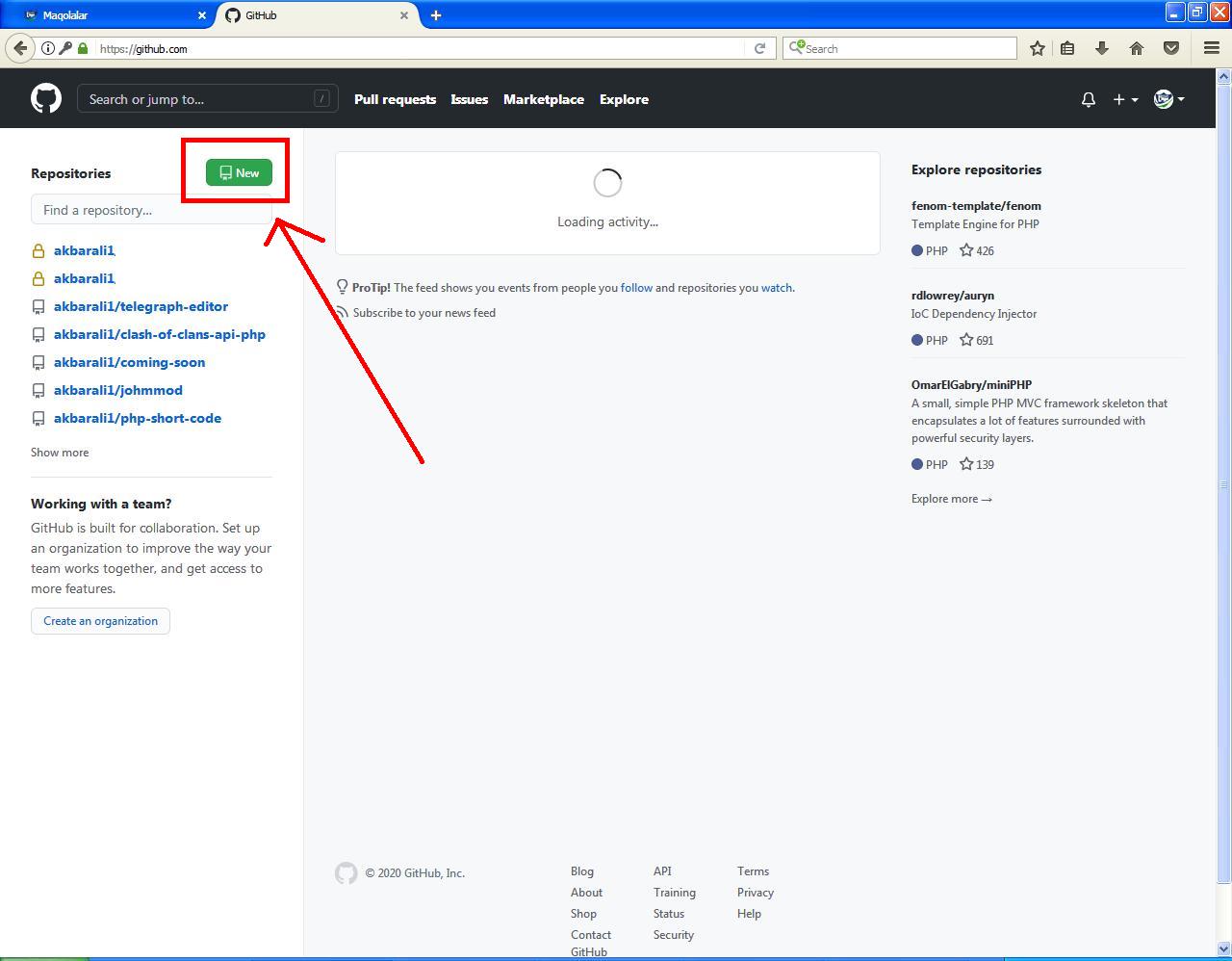Image resolution: width=1232 pixels, height=961 pixels.
Task: Click star count 139 for miniPHP
Action: [977, 464]
